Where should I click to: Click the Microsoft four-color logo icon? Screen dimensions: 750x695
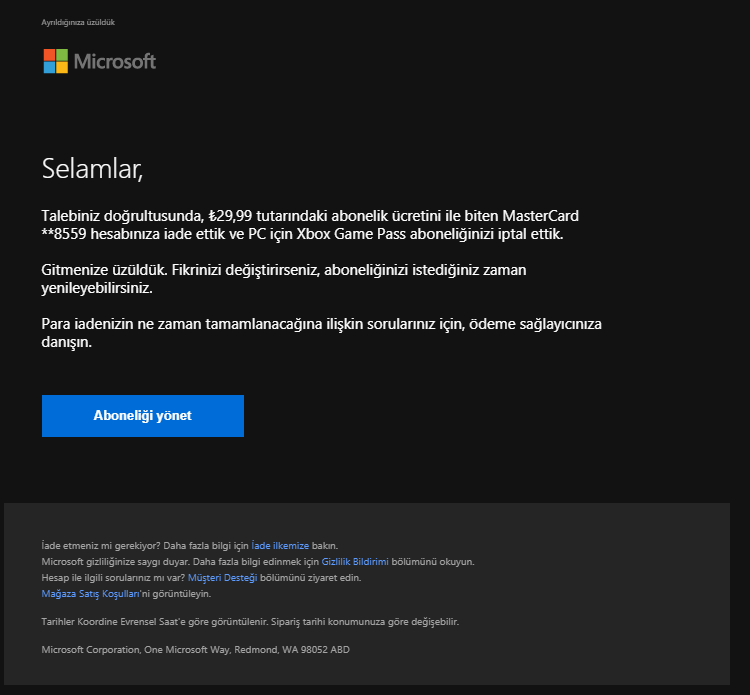(56, 61)
